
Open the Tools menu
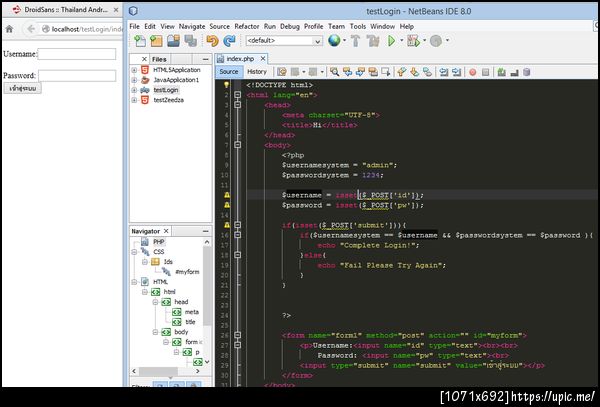(358, 26)
